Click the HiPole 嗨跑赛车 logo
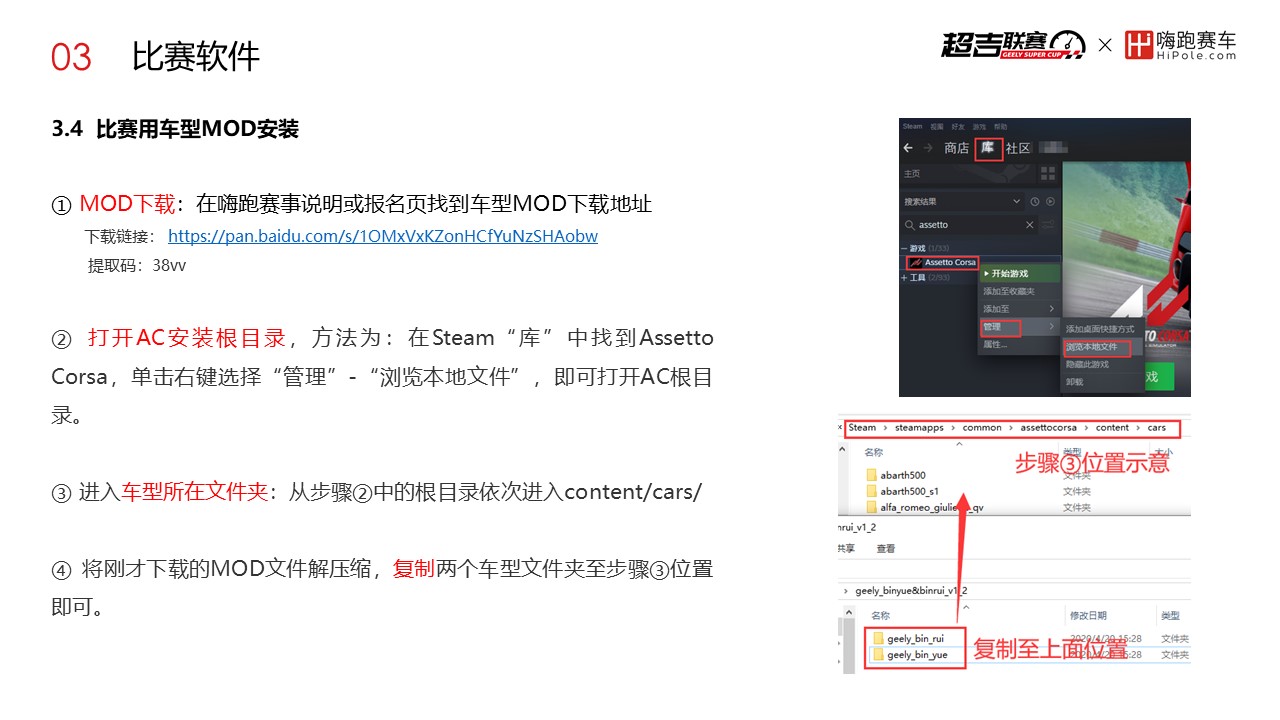Viewport: 1280px width, 720px height. [x=1180, y=45]
